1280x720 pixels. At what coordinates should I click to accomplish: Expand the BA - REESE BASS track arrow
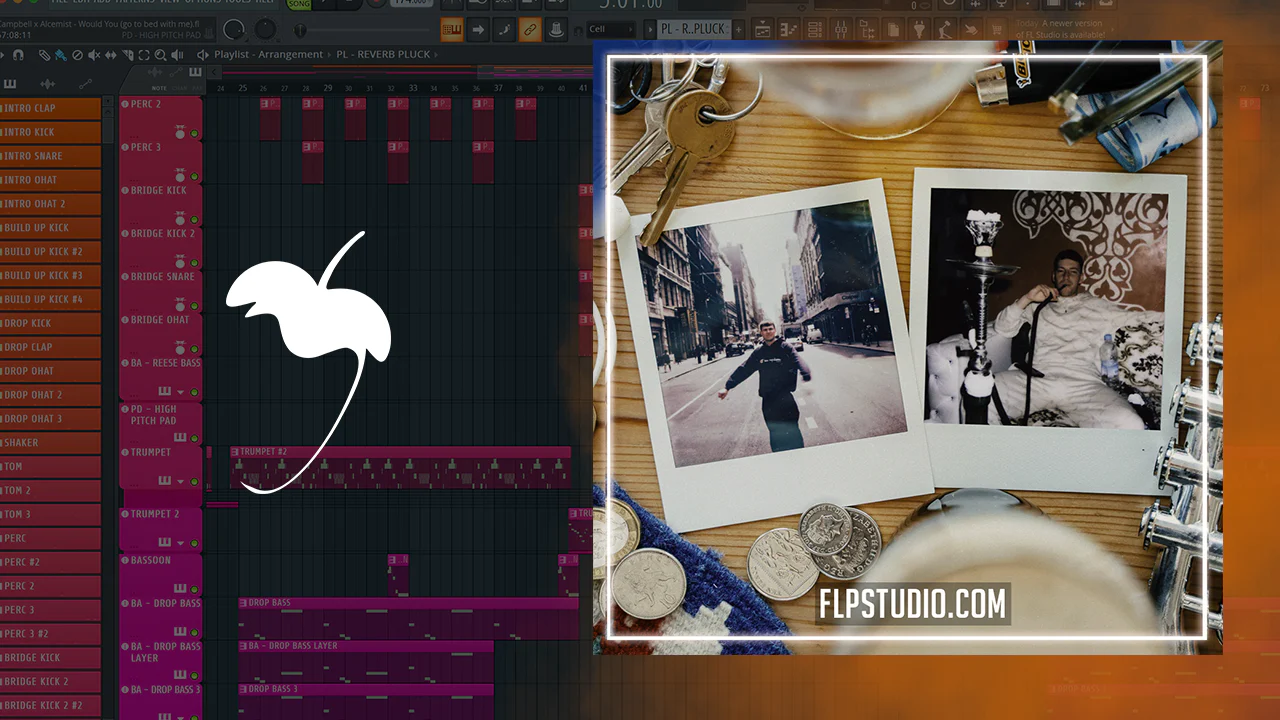coord(181,390)
